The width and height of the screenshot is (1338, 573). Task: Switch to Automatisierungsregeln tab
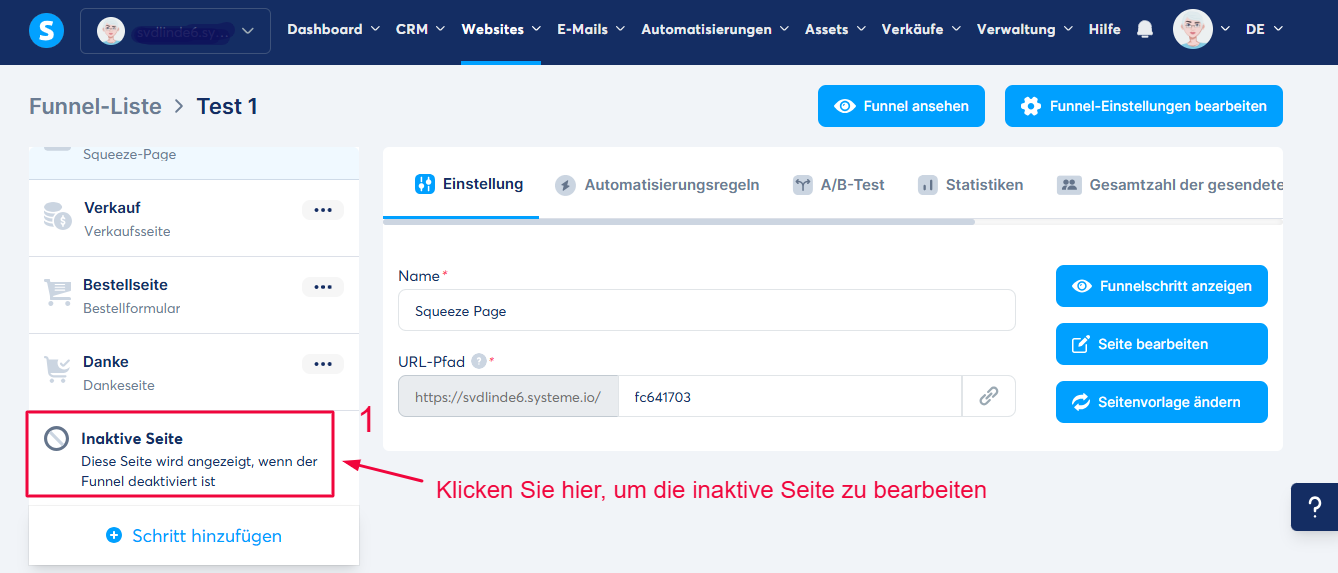coord(657,185)
